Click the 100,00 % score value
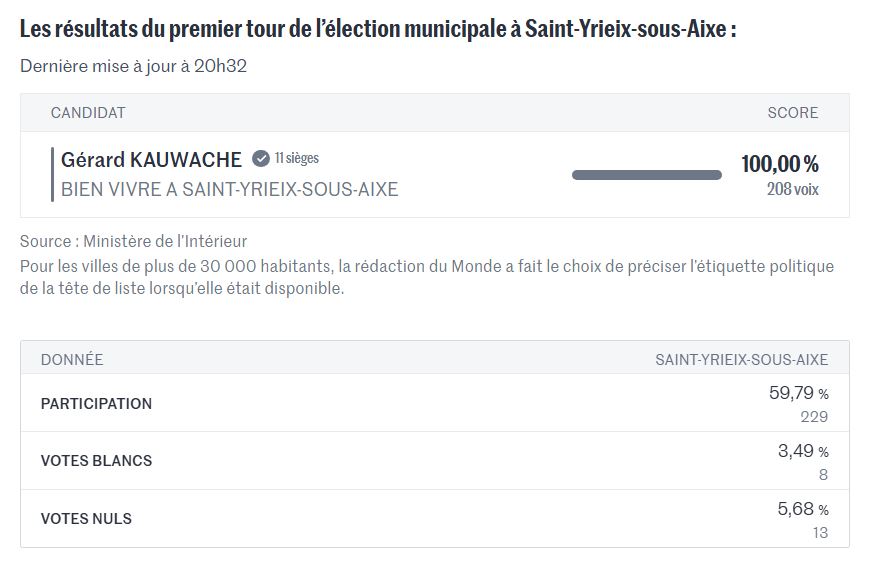 tap(779, 164)
